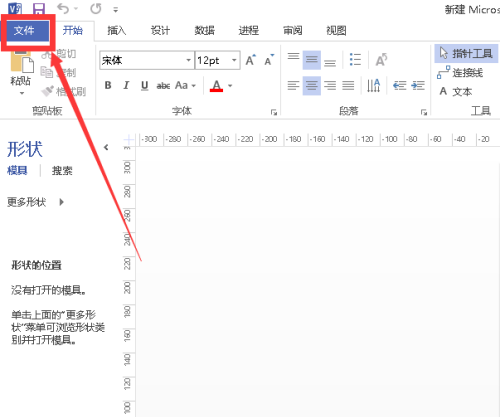500x417 pixels.
Task: Select the 连接线 connector tool
Action: pyautogui.click(x=460, y=72)
